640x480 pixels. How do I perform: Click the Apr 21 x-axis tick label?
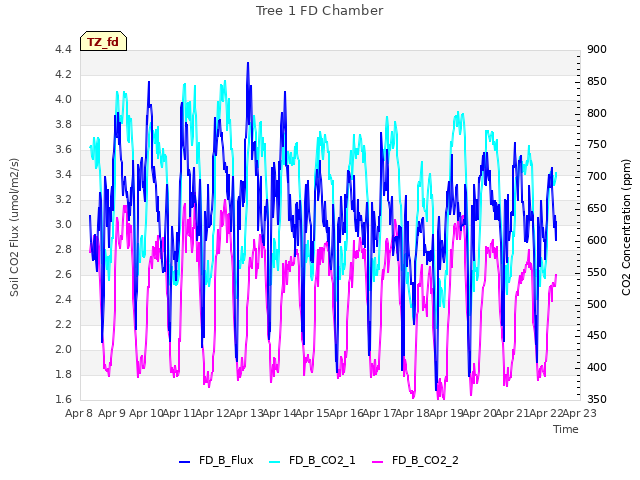point(513,413)
